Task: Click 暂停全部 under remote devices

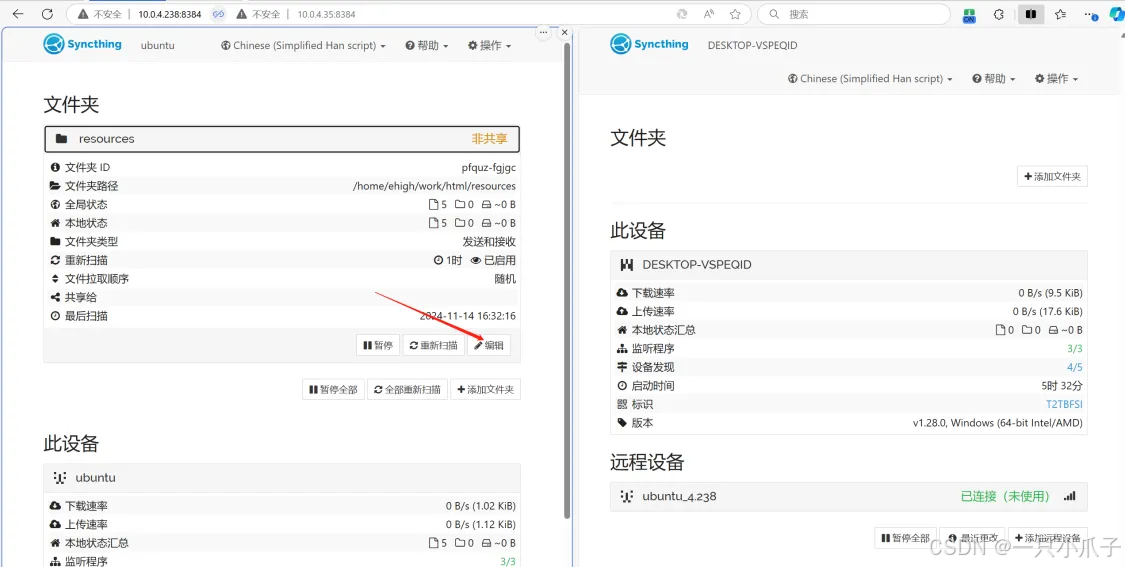Action: click(905, 538)
